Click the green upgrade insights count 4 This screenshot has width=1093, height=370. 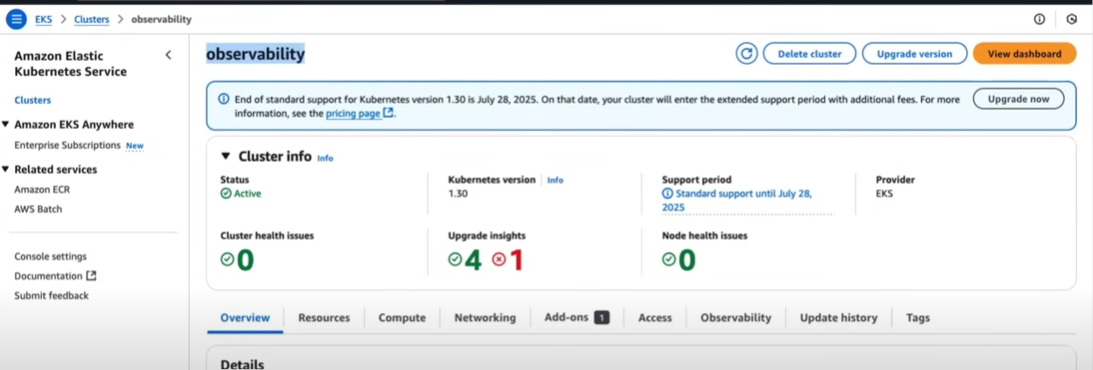(474, 260)
